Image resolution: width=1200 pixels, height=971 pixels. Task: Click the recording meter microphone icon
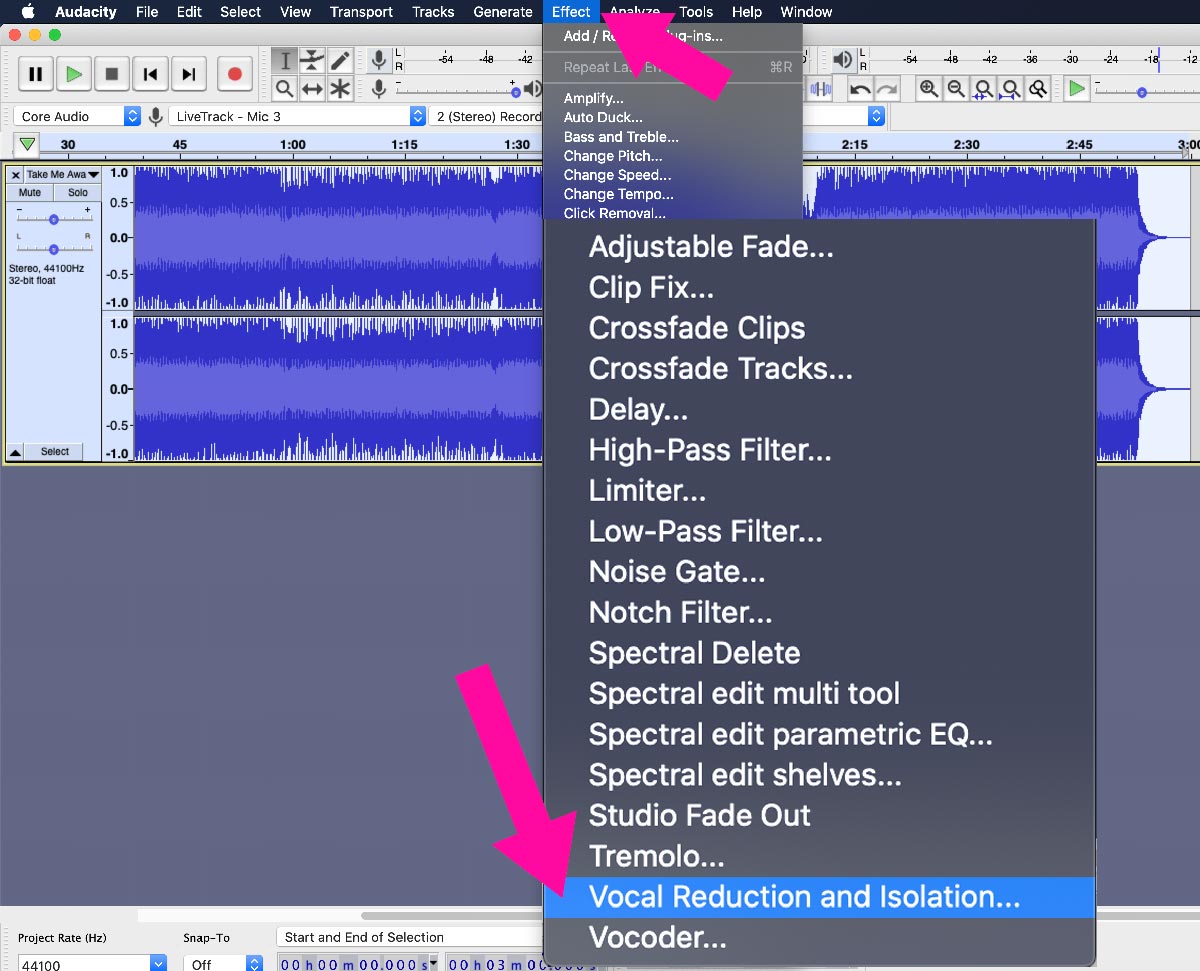pos(379,60)
